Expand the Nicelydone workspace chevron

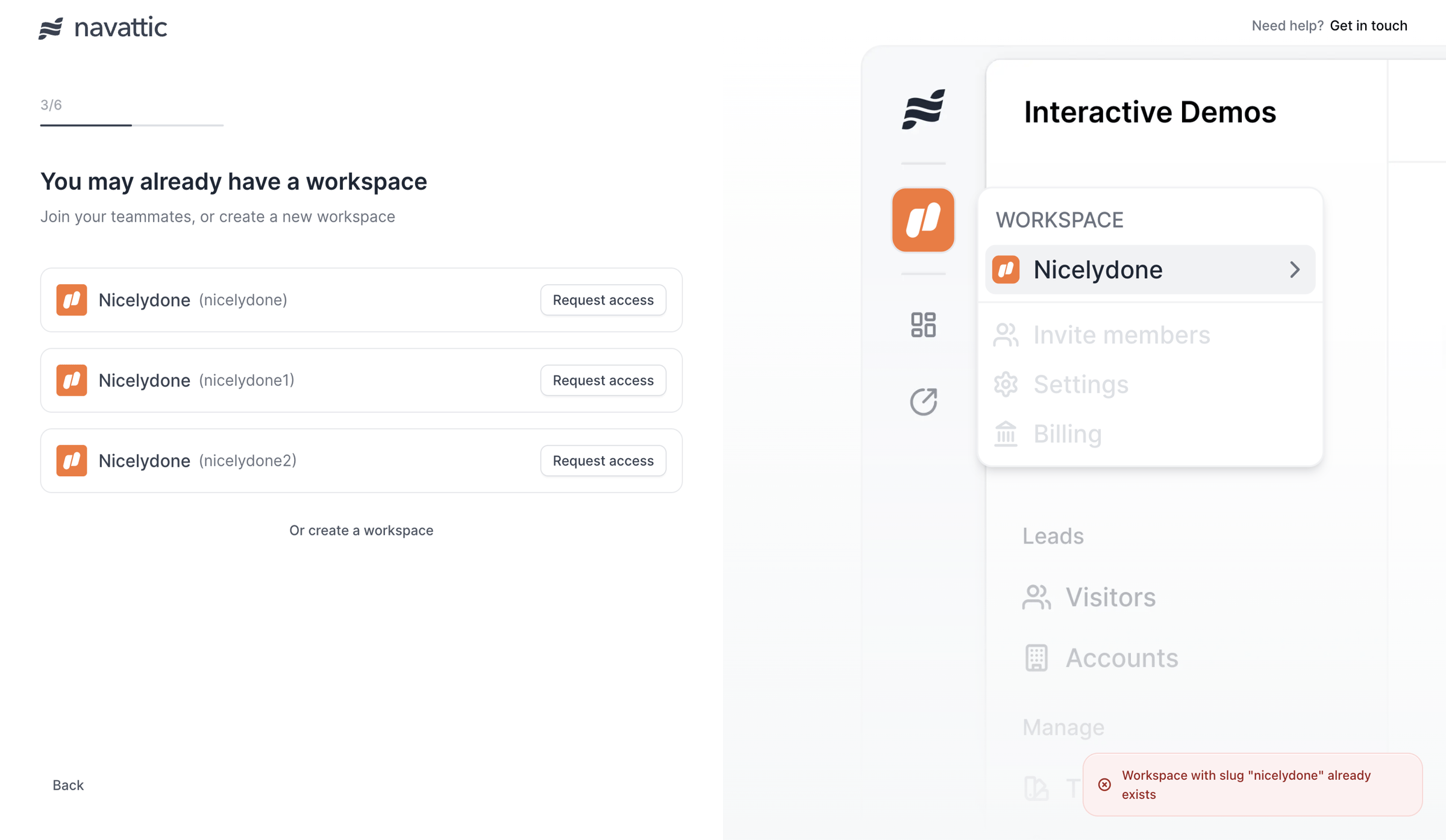click(x=1295, y=270)
